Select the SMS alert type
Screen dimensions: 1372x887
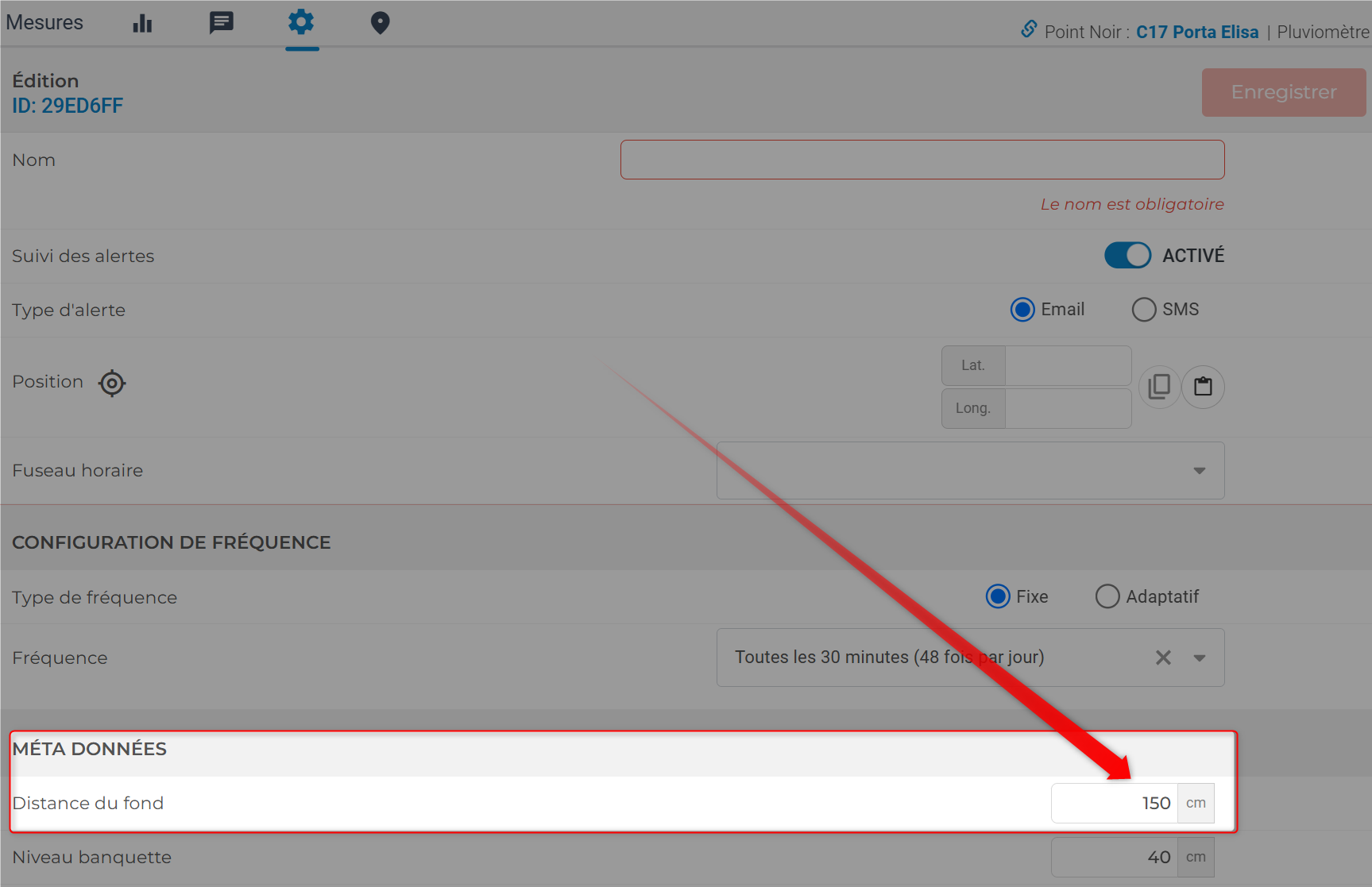click(1144, 310)
